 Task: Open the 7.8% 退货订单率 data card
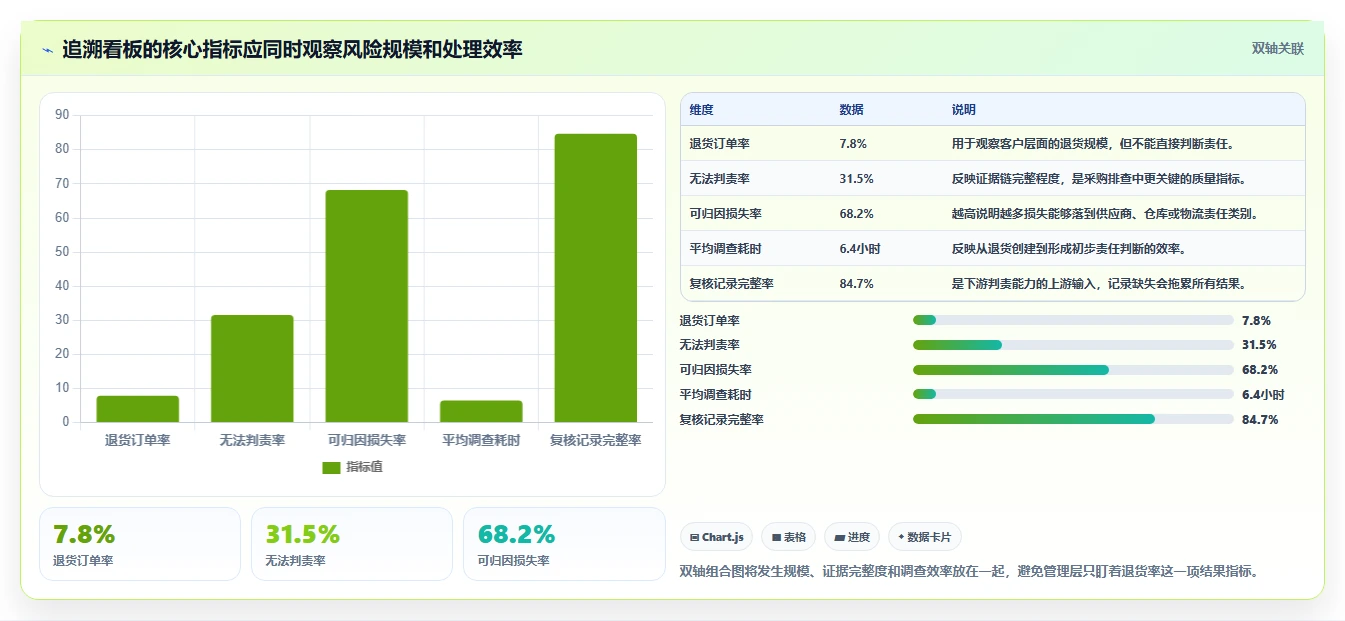pyautogui.click(x=140, y=544)
